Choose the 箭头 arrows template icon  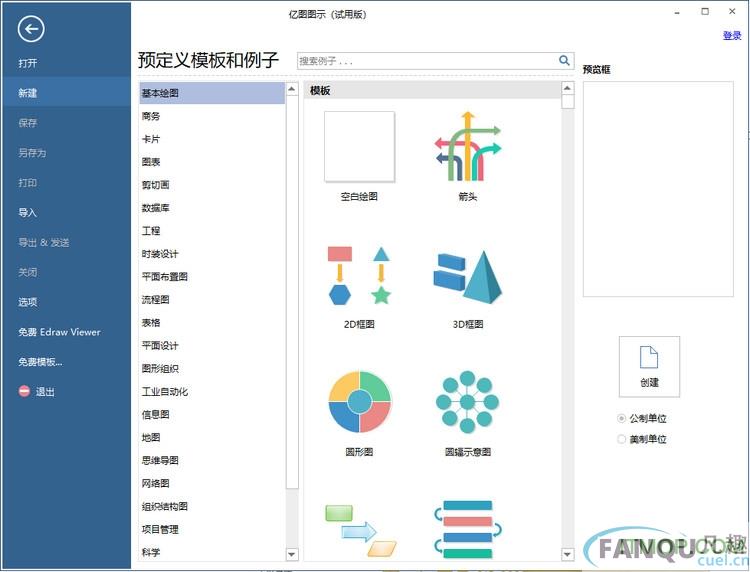467,147
